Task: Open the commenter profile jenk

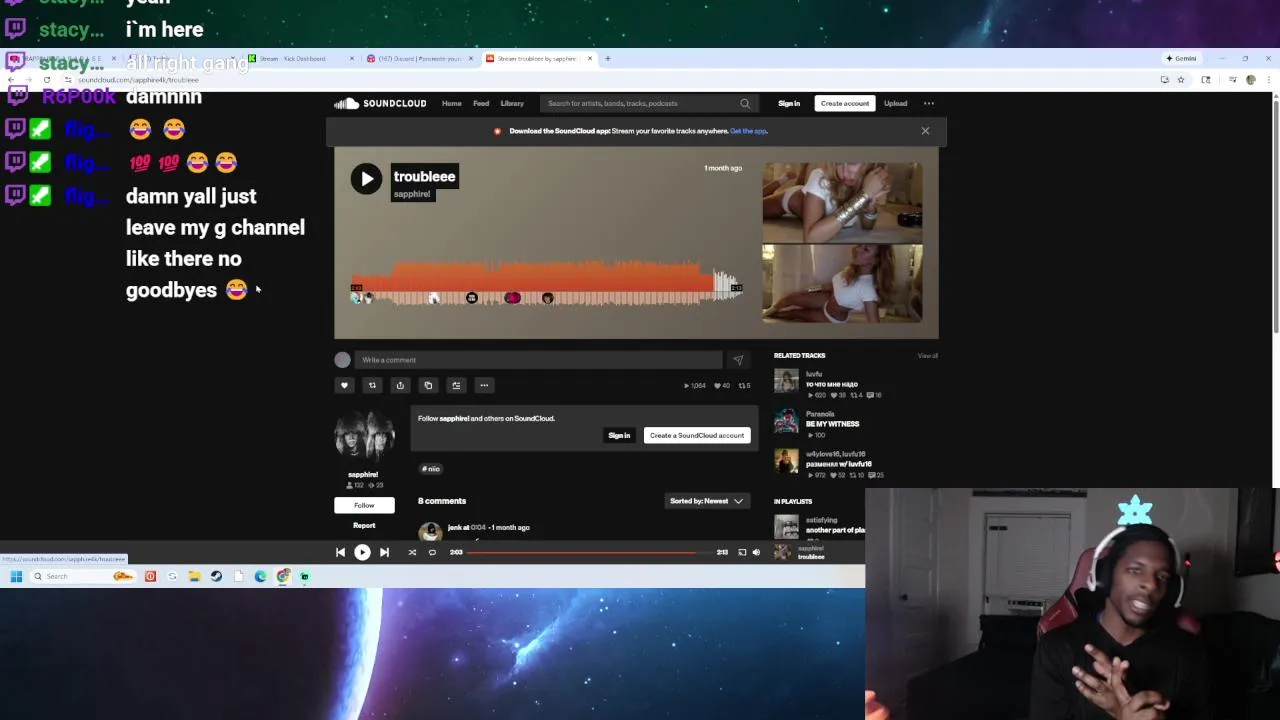Action: pos(457,527)
